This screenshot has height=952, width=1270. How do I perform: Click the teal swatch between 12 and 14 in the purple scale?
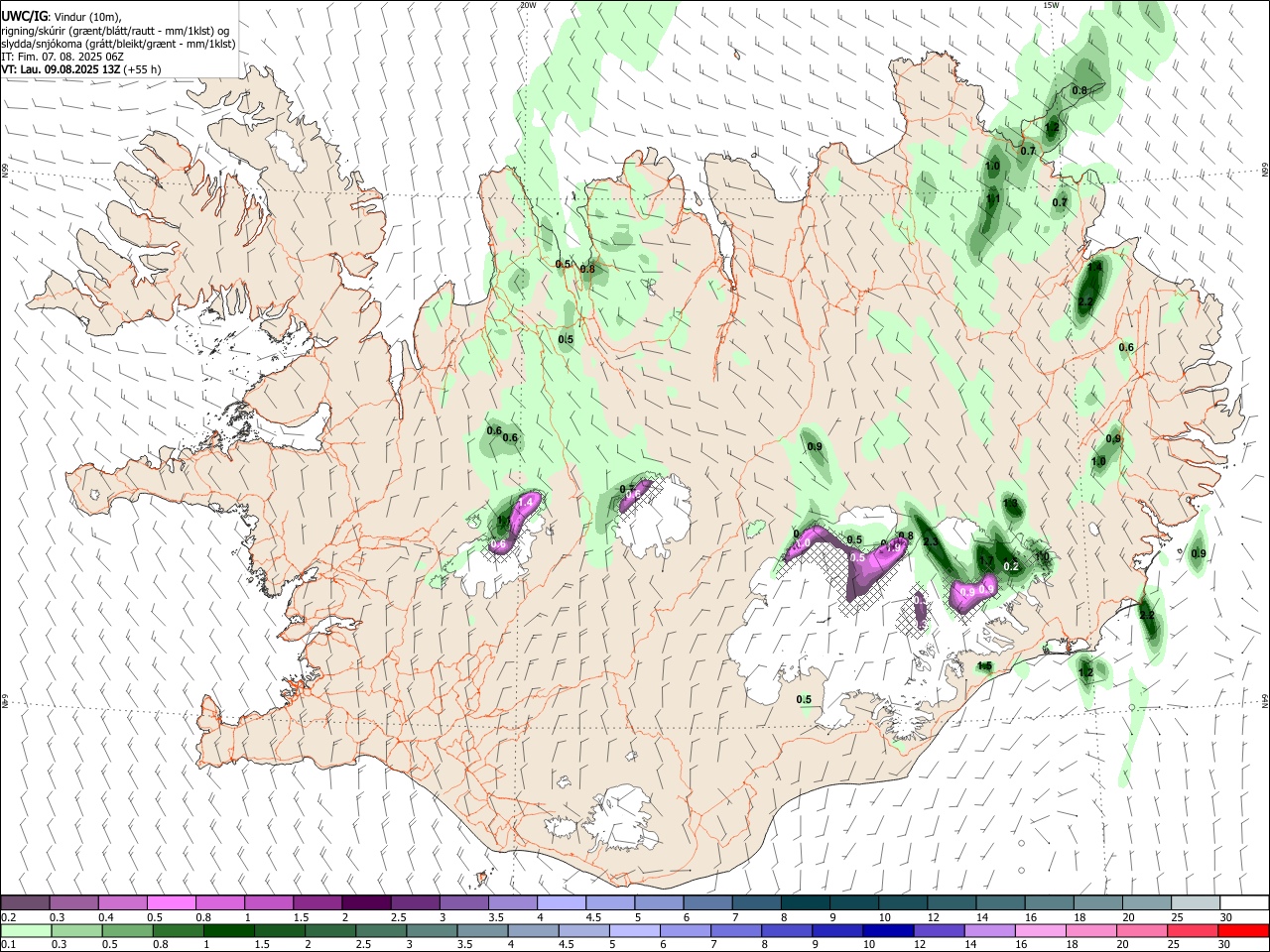952,902
